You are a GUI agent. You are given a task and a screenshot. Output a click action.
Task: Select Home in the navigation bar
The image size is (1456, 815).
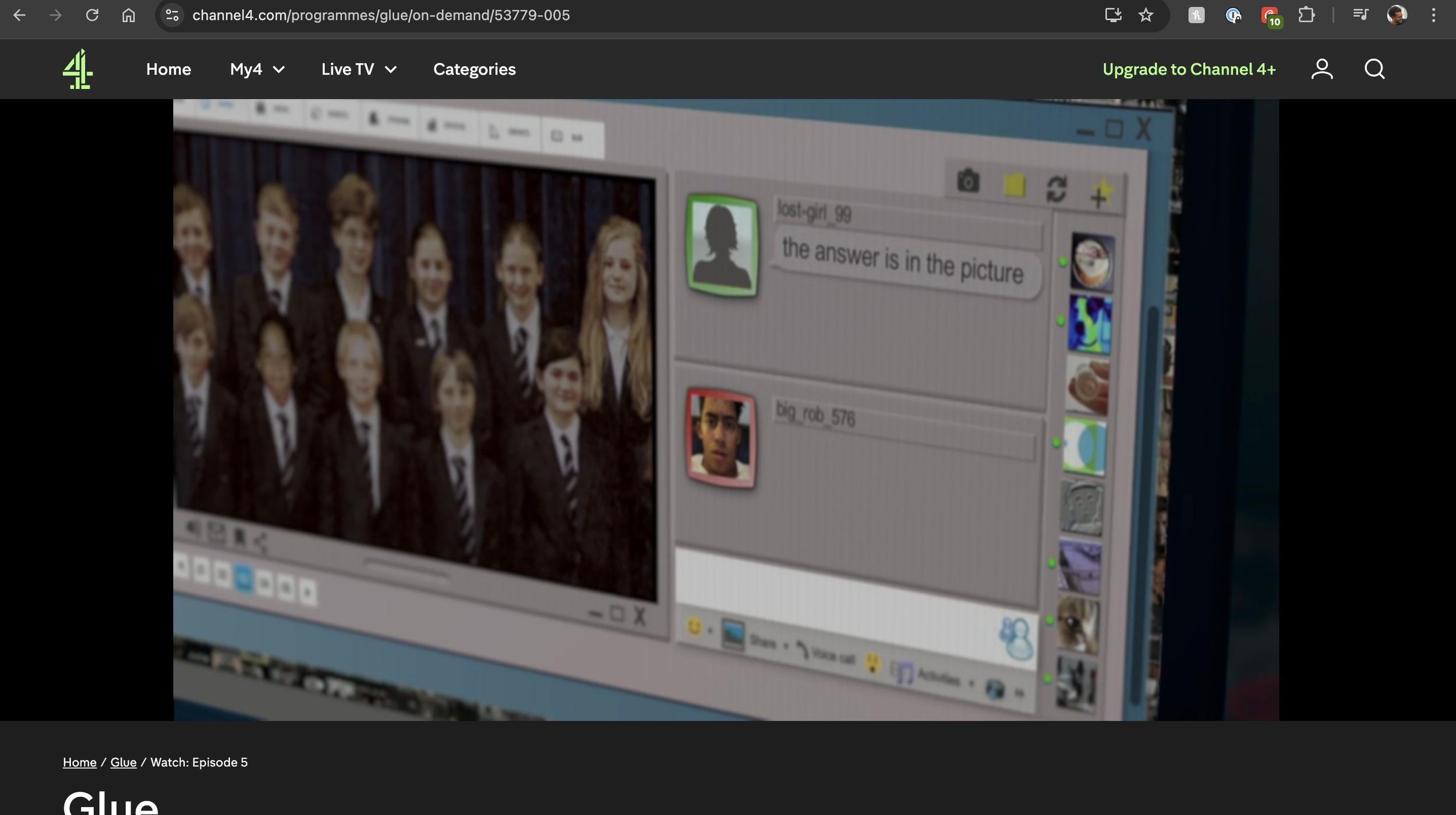pos(168,69)
